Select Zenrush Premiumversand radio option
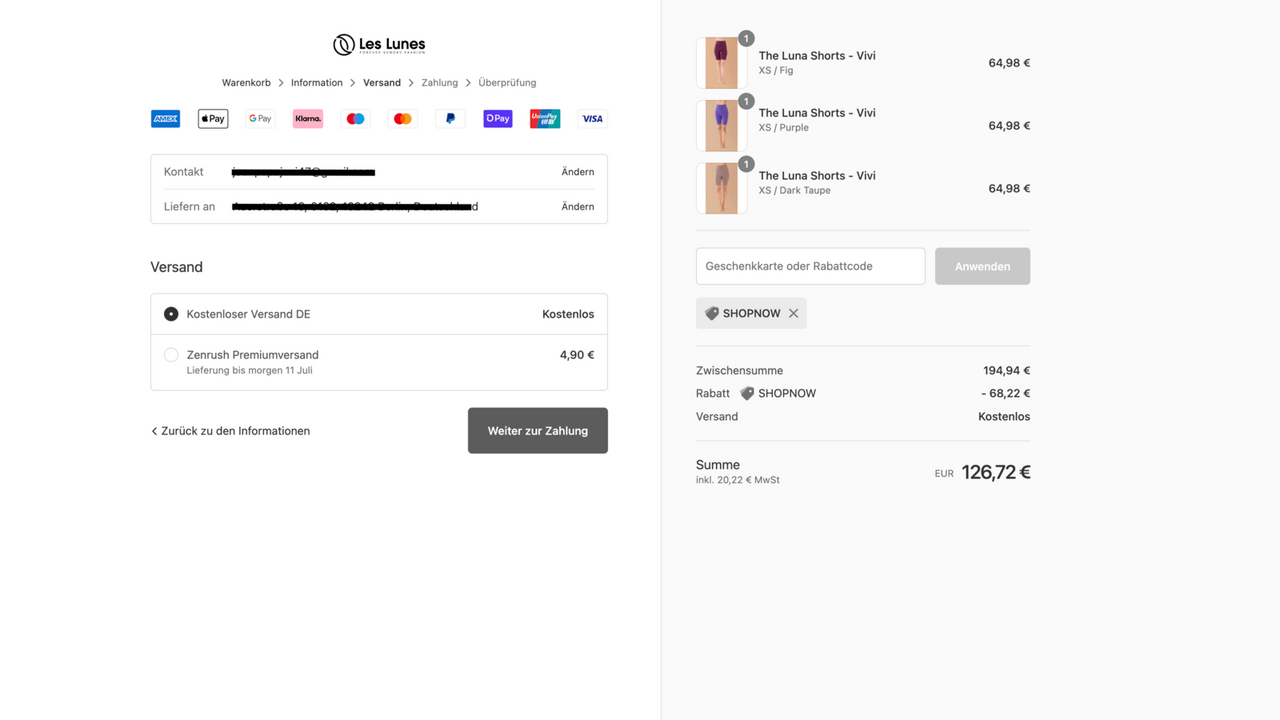This screenshot has width=1280, height=720. pyautogui.click(x=171, y=355)
